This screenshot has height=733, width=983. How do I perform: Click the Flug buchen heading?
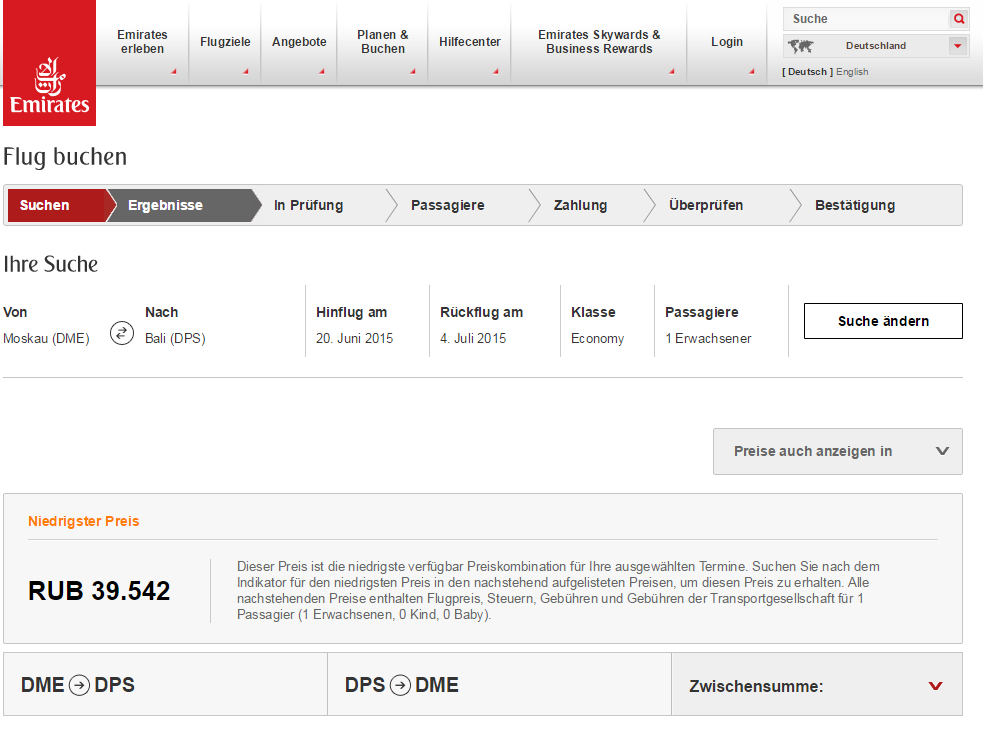[x=65, y=157]
